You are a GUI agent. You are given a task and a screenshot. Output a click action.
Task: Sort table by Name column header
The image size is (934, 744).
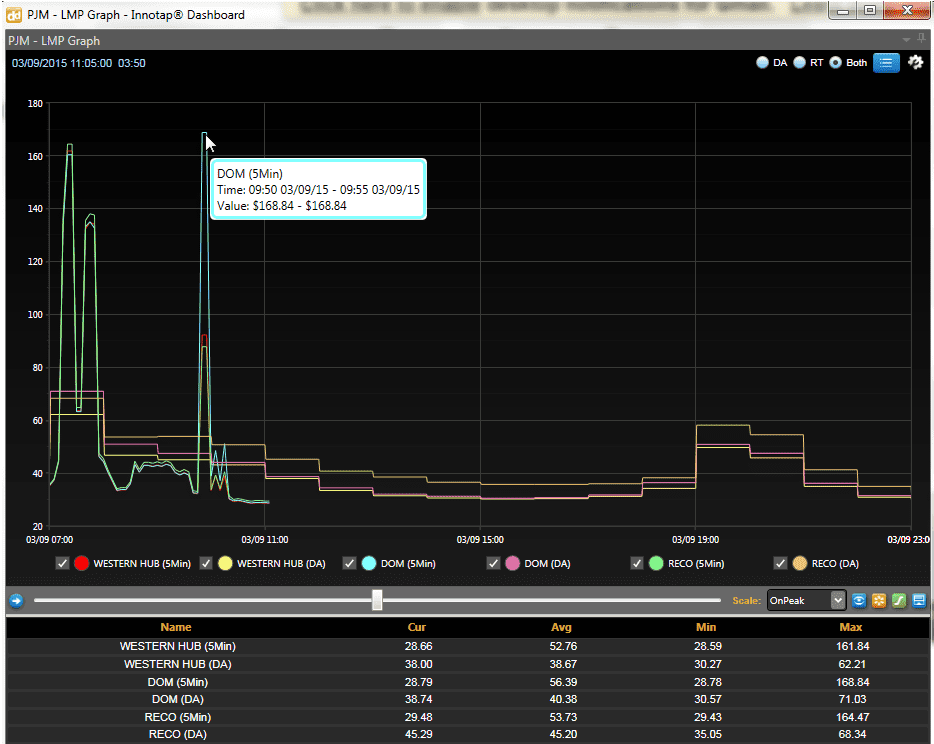click(176, 627)
